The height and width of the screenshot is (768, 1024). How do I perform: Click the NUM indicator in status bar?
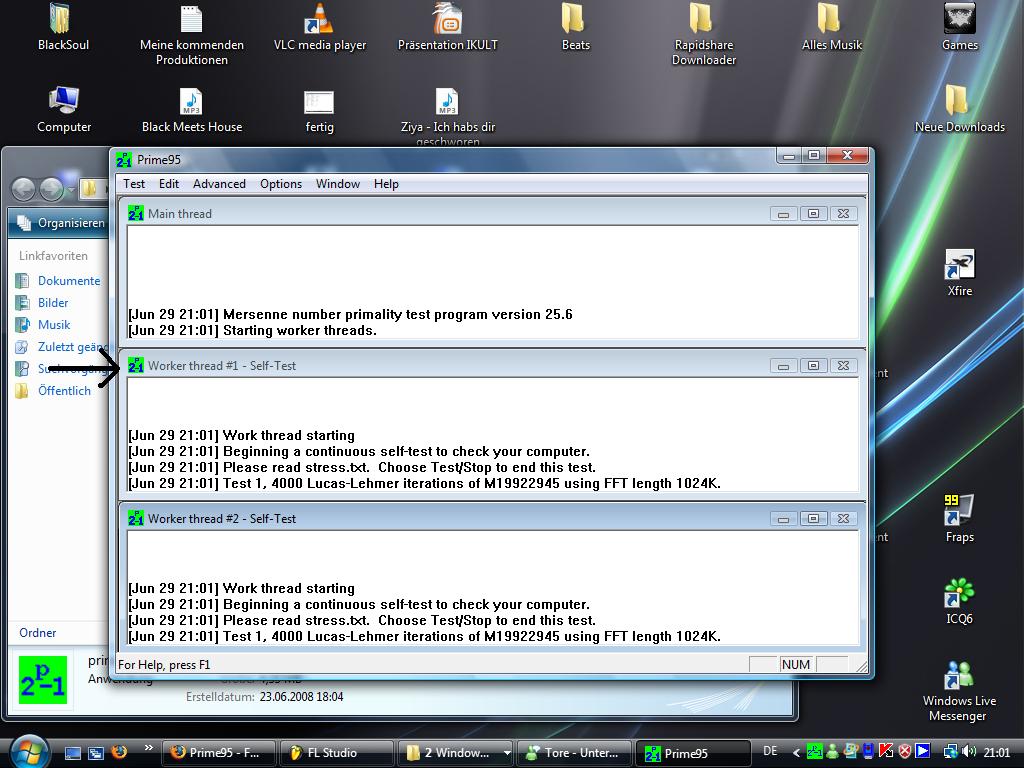(x=795, y=664)
